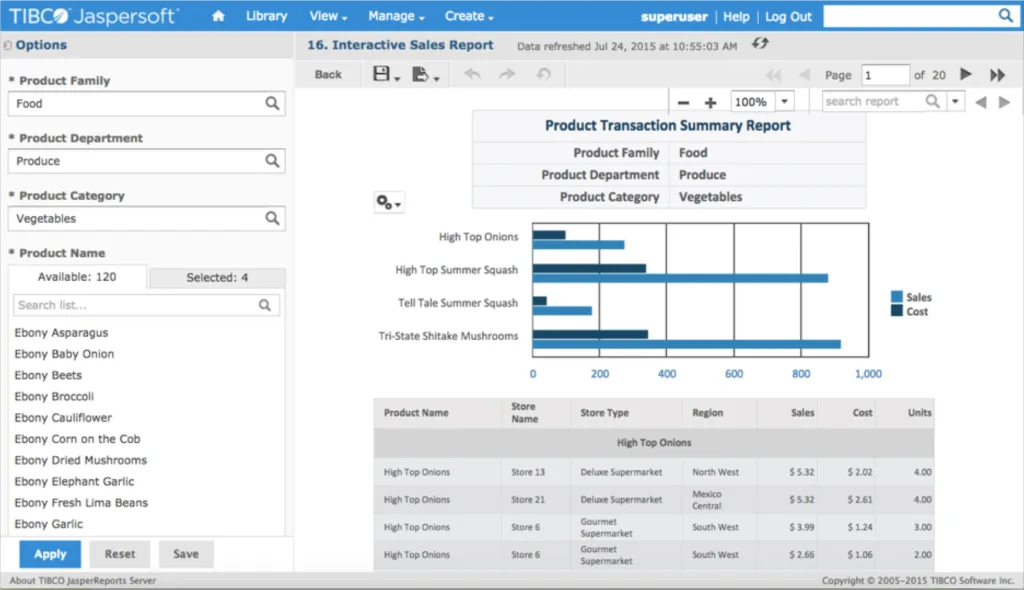The width and height of the screenshot is (1024, 590).
Task: Open the Export report icon
Action: click(421, 74)
